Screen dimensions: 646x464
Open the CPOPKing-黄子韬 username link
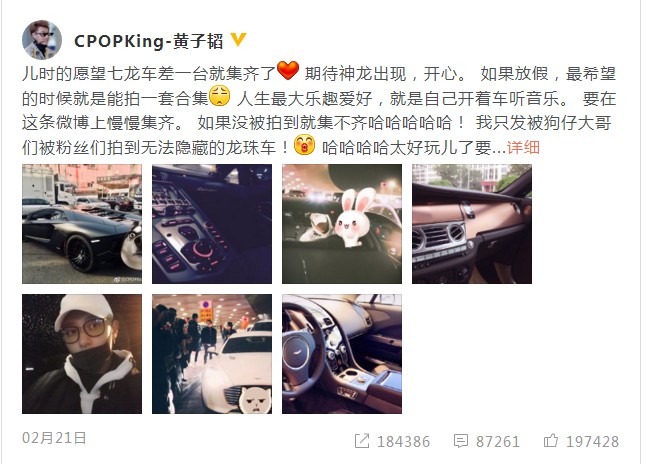pos(149,41)
